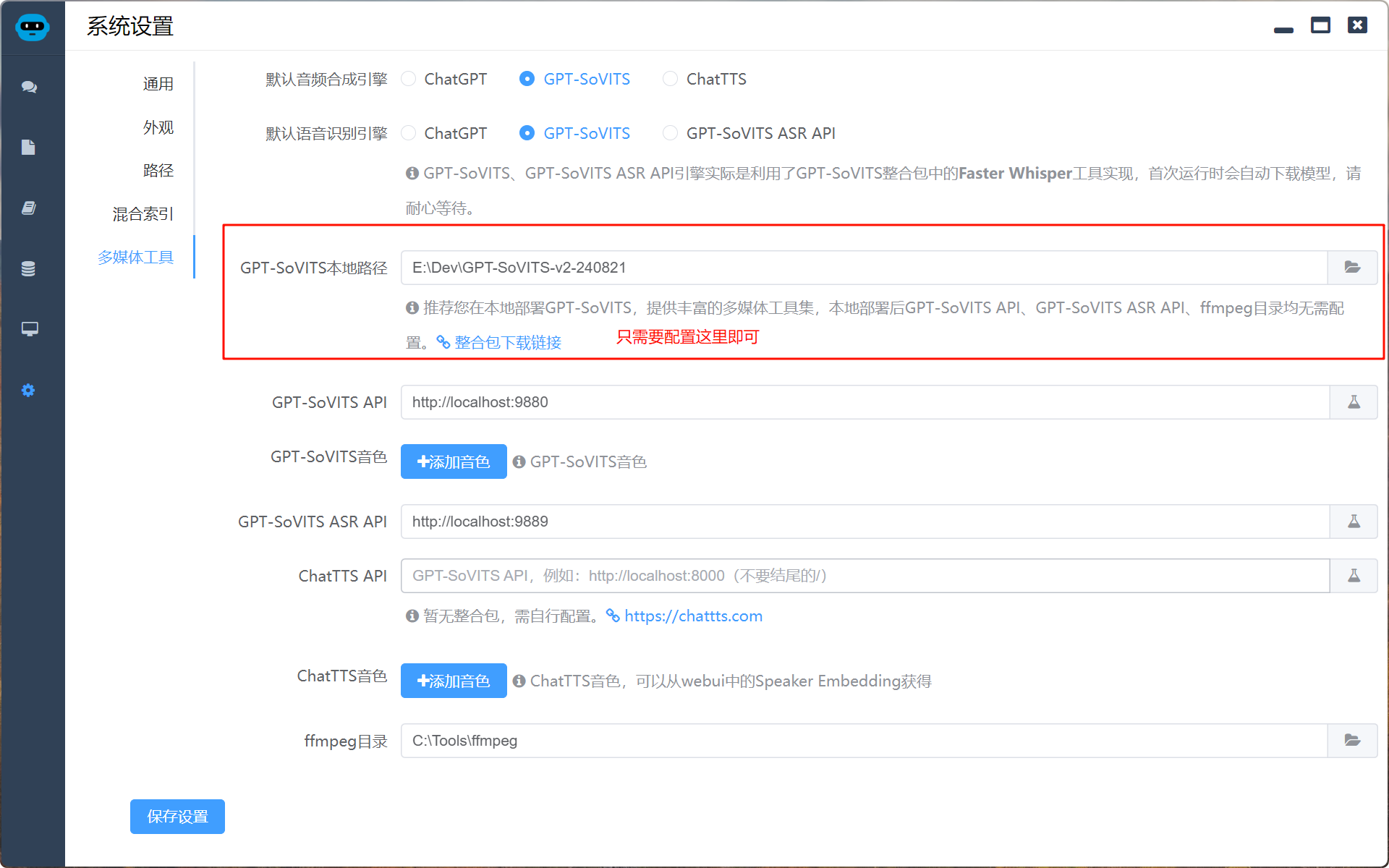The width and height of the screenshot is (1389, 868).
Task: Browse folder for GPT-SoVITS local path
Action: pos(1352,268)
